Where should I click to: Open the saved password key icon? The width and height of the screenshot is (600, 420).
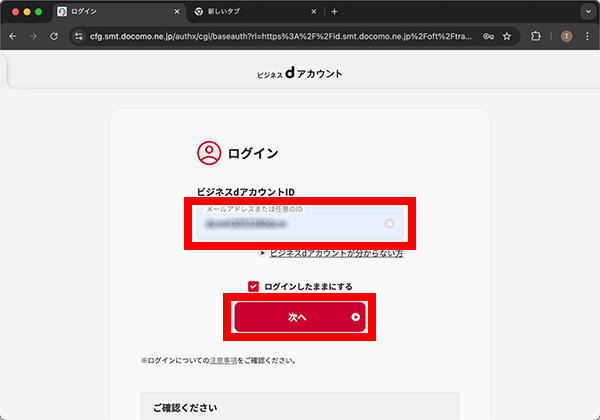click(488, 36)
